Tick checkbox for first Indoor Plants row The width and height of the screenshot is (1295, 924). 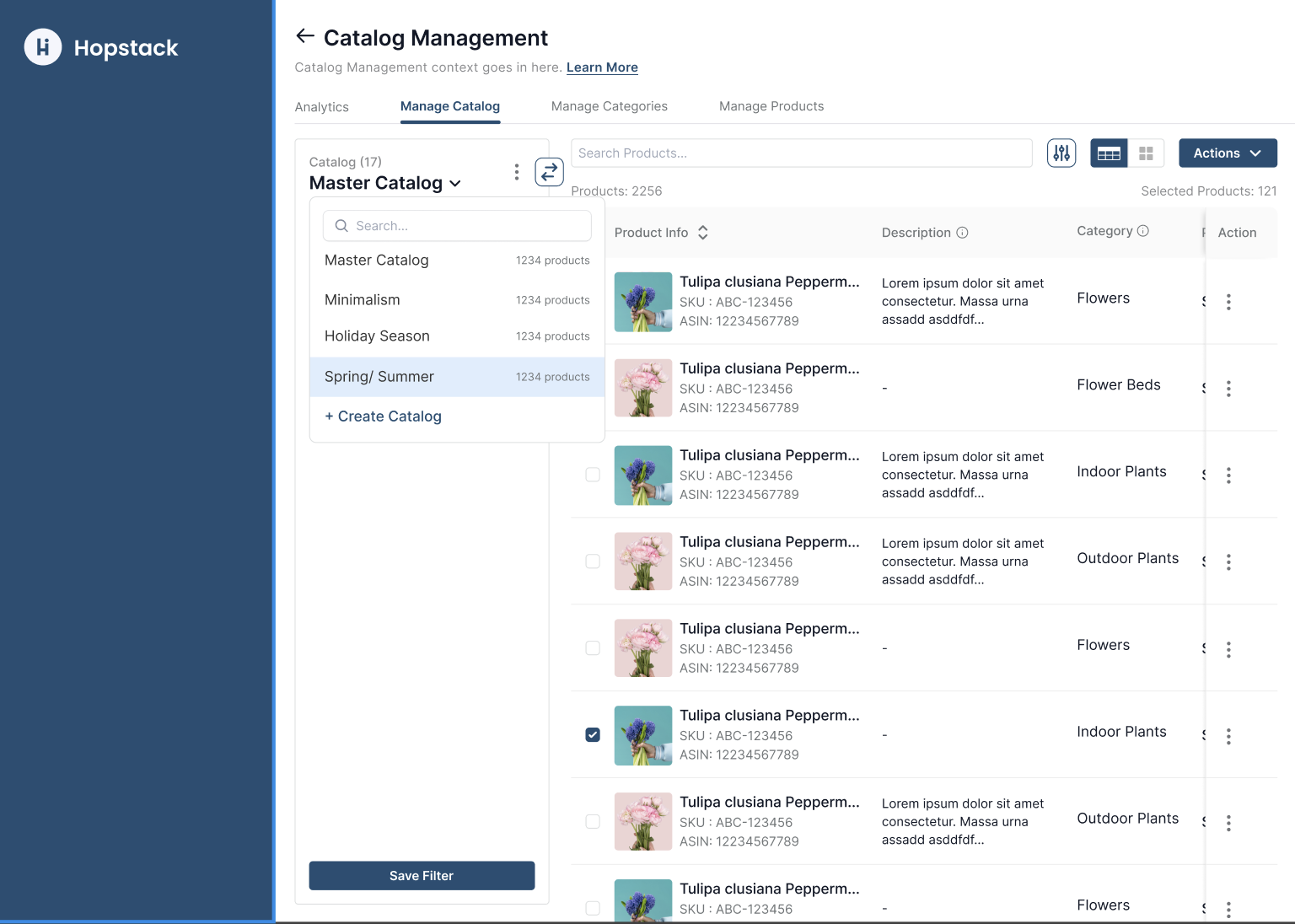point(593,475)
